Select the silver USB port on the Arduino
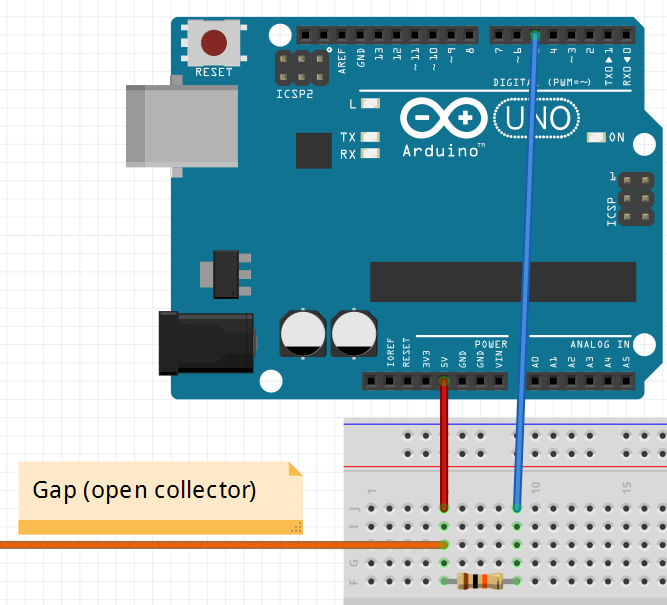The image size is (667, 605). point(182,126)
